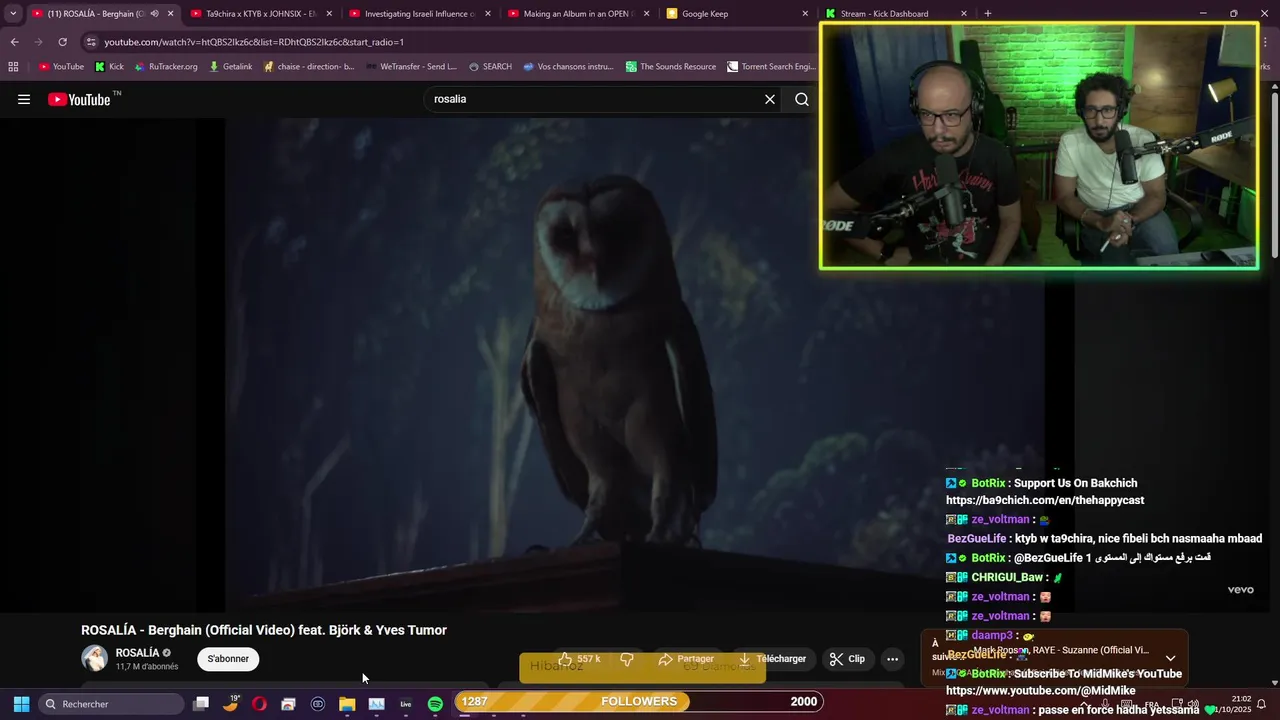Switch to the Google Keep tab
The width and height of the screenshot is (1280, 720).
pyautogui.click(x=737, y=14)
